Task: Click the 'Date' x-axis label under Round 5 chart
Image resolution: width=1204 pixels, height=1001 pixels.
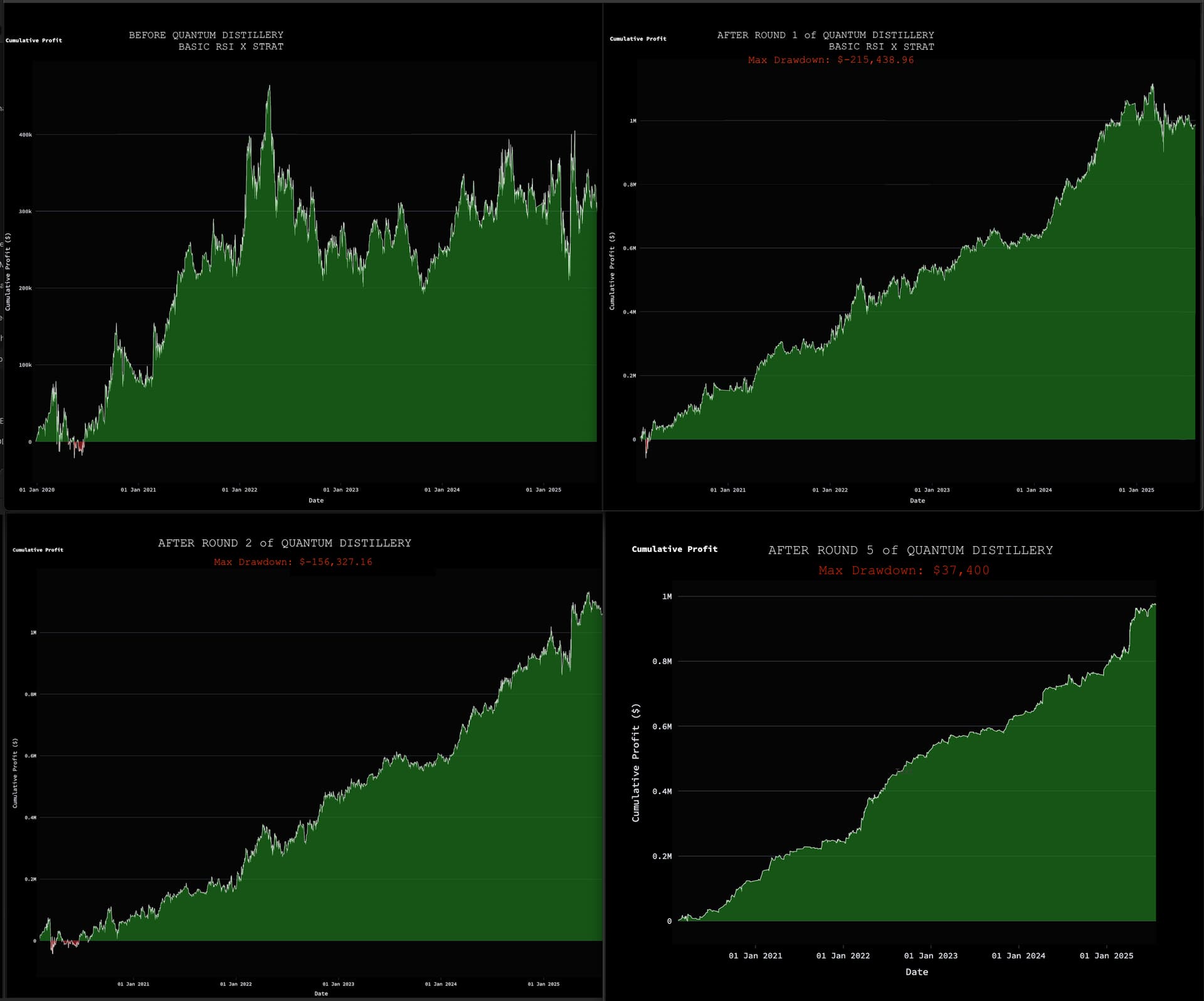Action: click(x=916, y=972)
